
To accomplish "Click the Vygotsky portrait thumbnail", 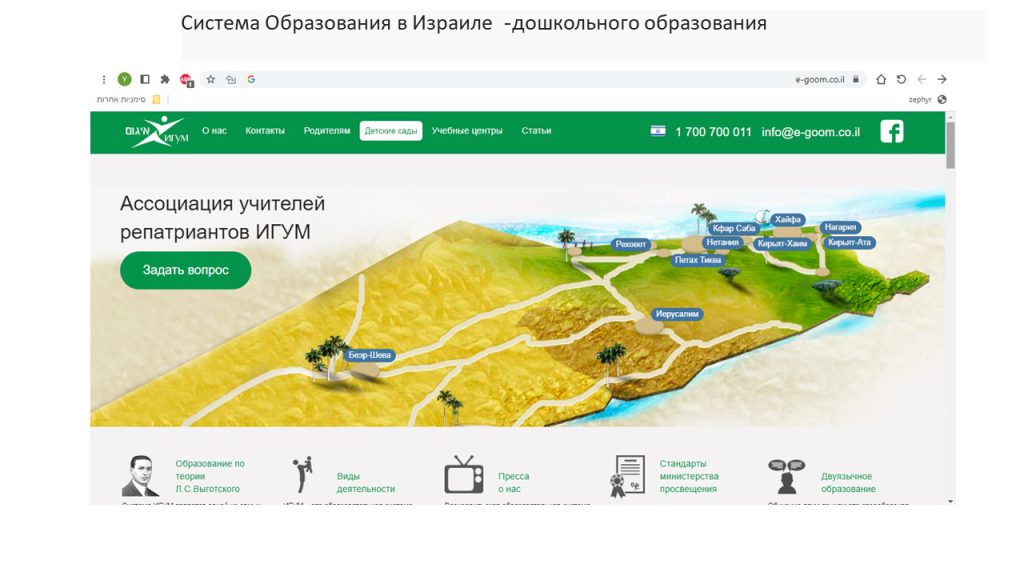I will pos(140,476).
